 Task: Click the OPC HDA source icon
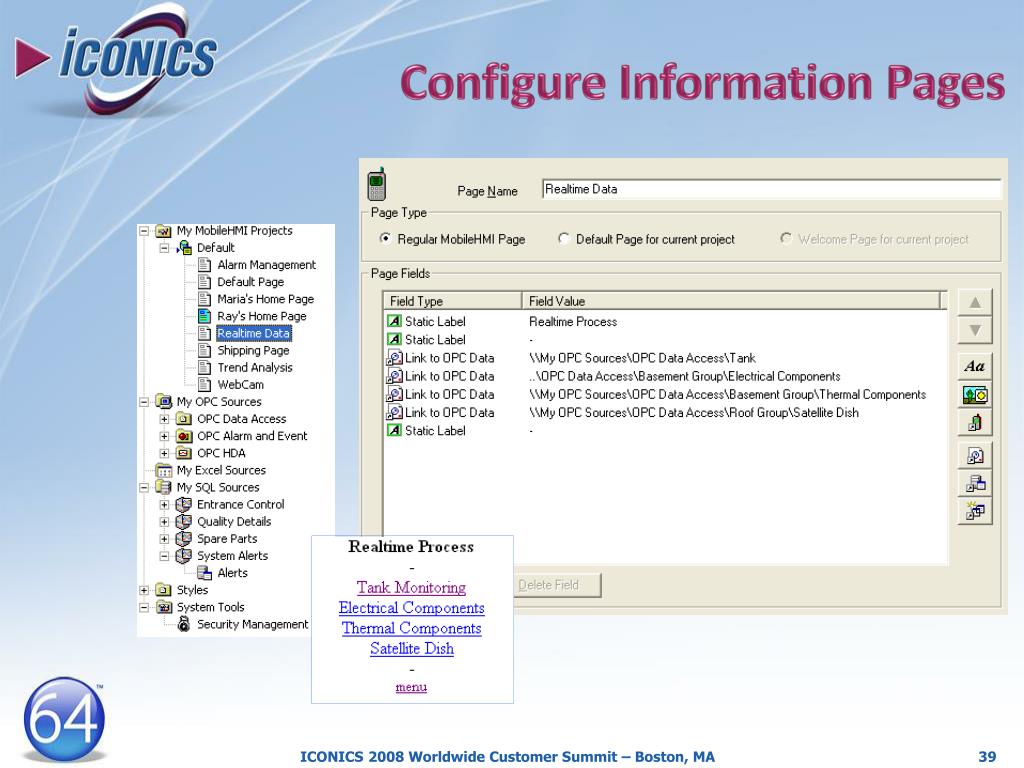point(184,453)
